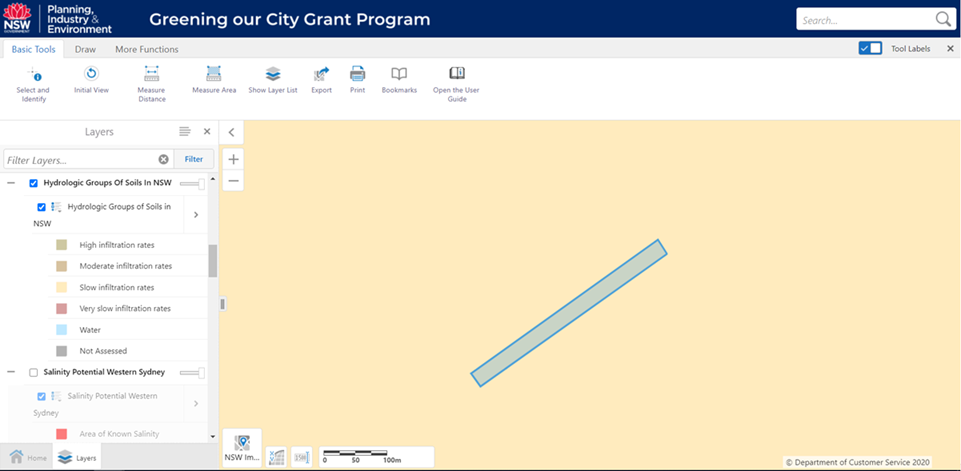Collapse the side panel with arrow
Screen dimensions: 961x471
click(x=232, y=132)
